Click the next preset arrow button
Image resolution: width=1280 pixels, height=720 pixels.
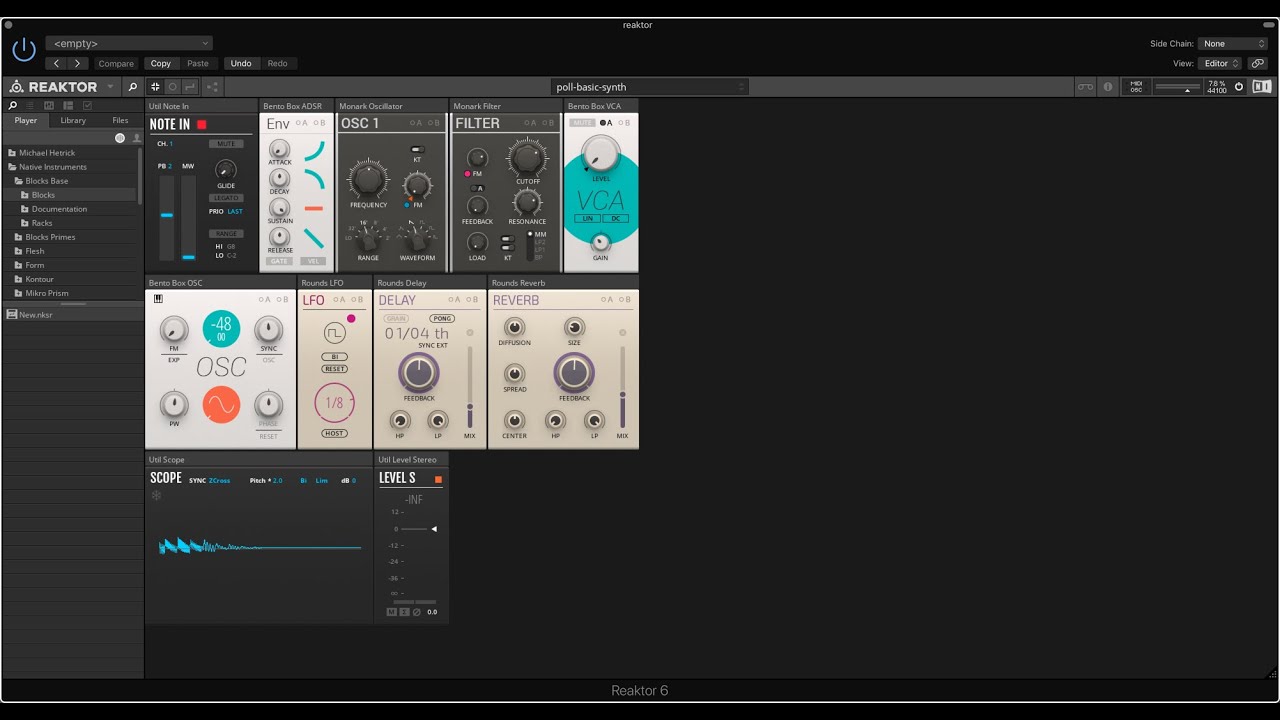pos(78,63)
